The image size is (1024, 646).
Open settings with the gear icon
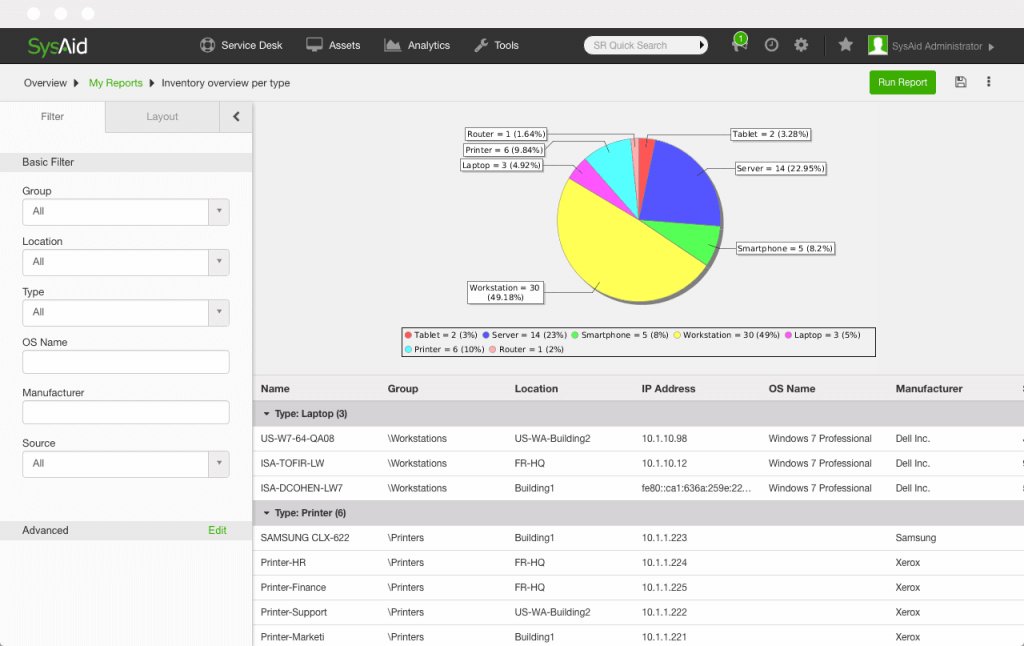coord(801,45)
